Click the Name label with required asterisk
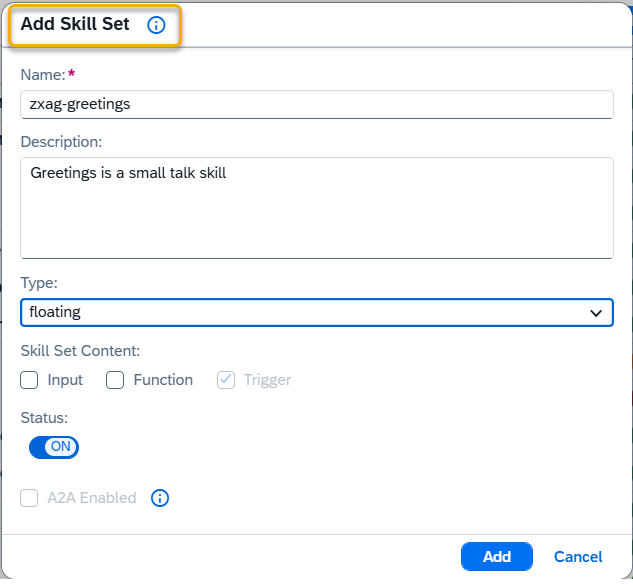 48,75
